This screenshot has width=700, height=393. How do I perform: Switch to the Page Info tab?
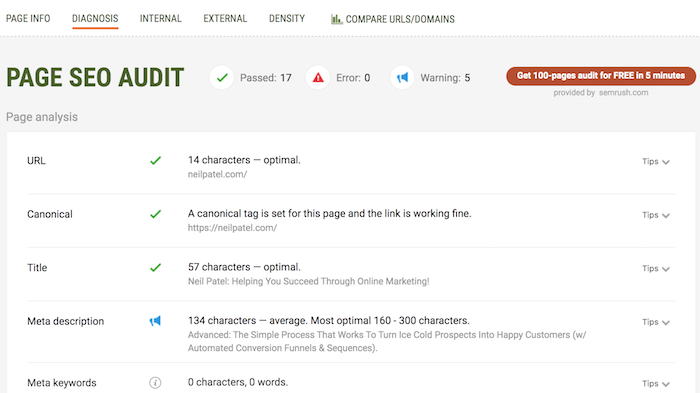pos(28,19)
